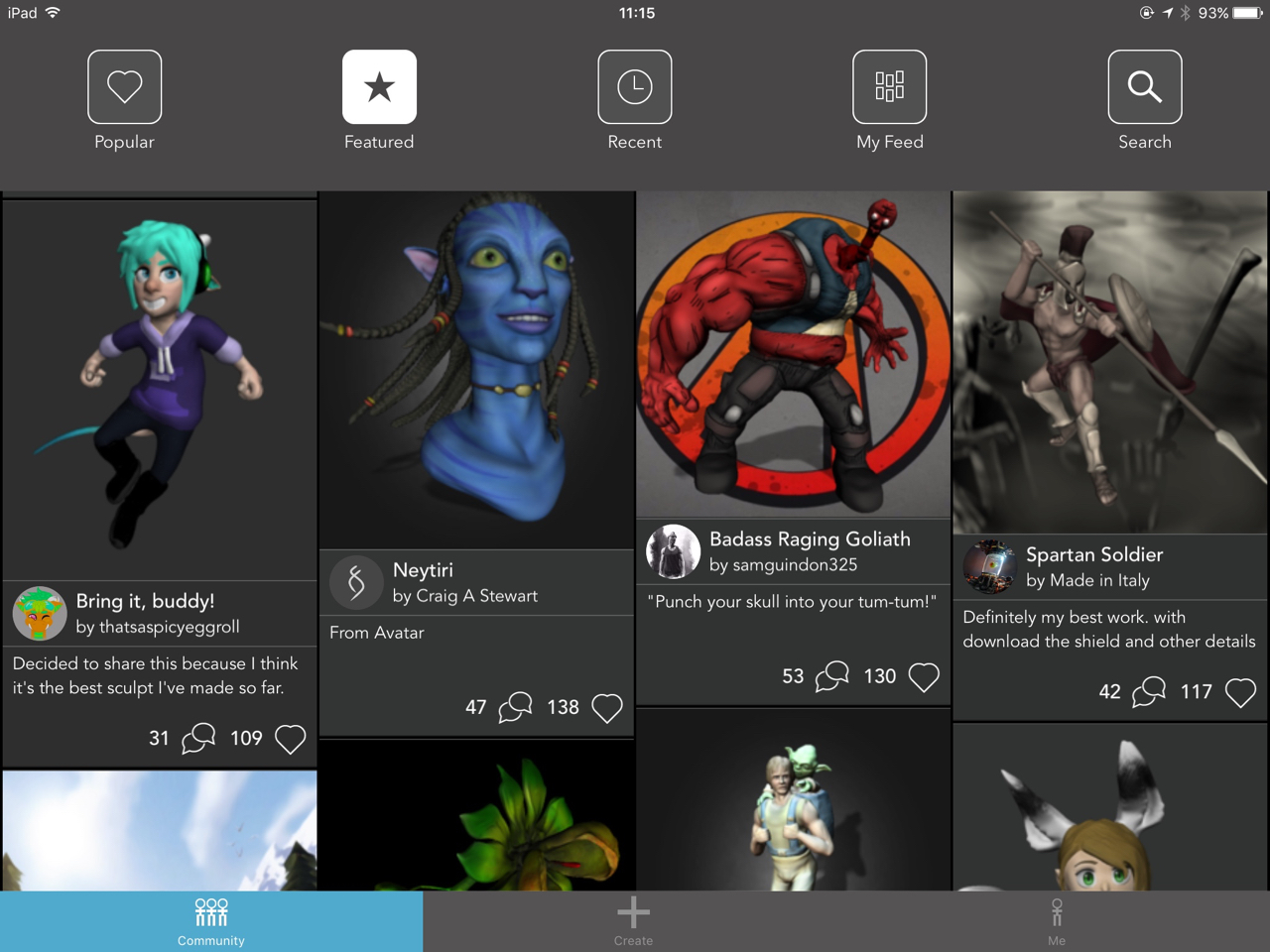The image size is (1270, 952).
Task: Open author link samguindon325
Action: pos(783,565)
